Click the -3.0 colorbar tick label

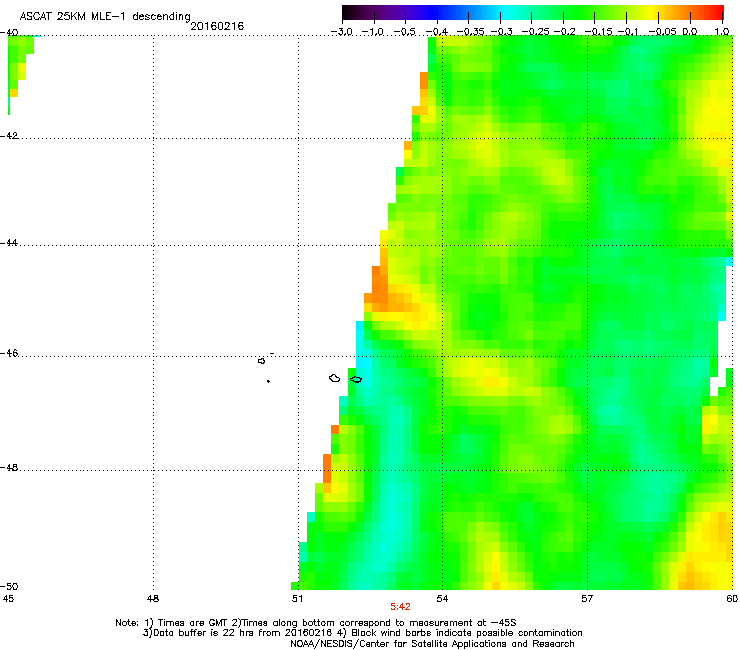(342, 32)
